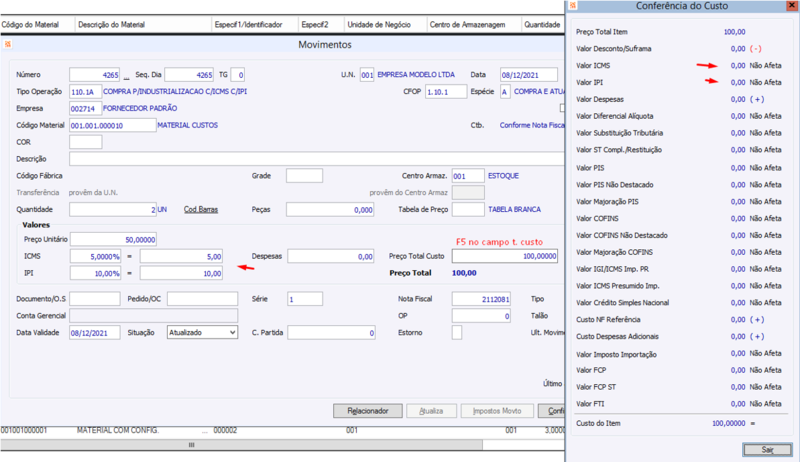800x462 pixels.
Task: Click the ellipsis button beside Número field
Action: click(126, 76)
